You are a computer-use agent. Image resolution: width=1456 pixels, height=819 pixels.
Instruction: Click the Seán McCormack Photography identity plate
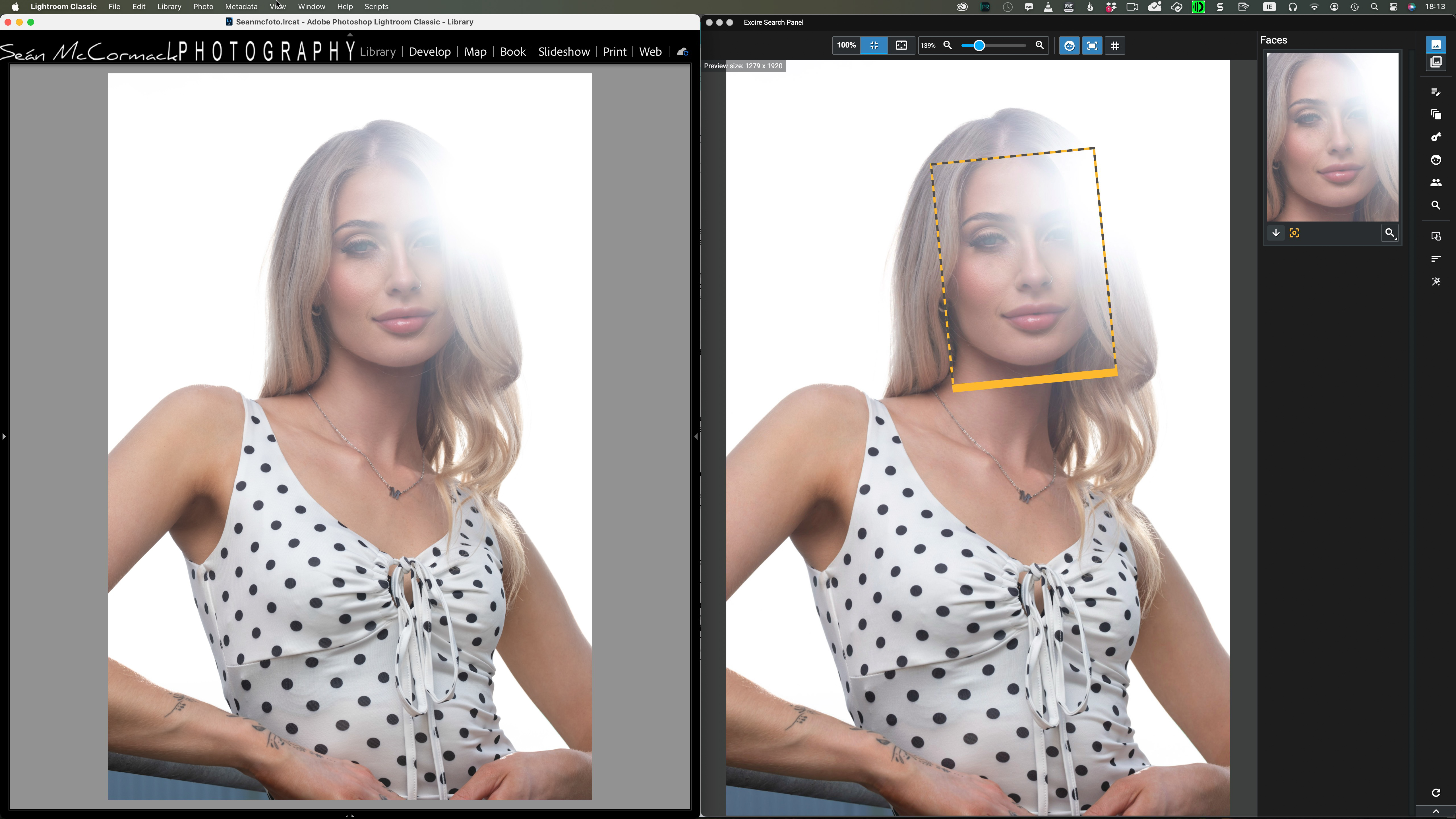[x=178, y=51]
